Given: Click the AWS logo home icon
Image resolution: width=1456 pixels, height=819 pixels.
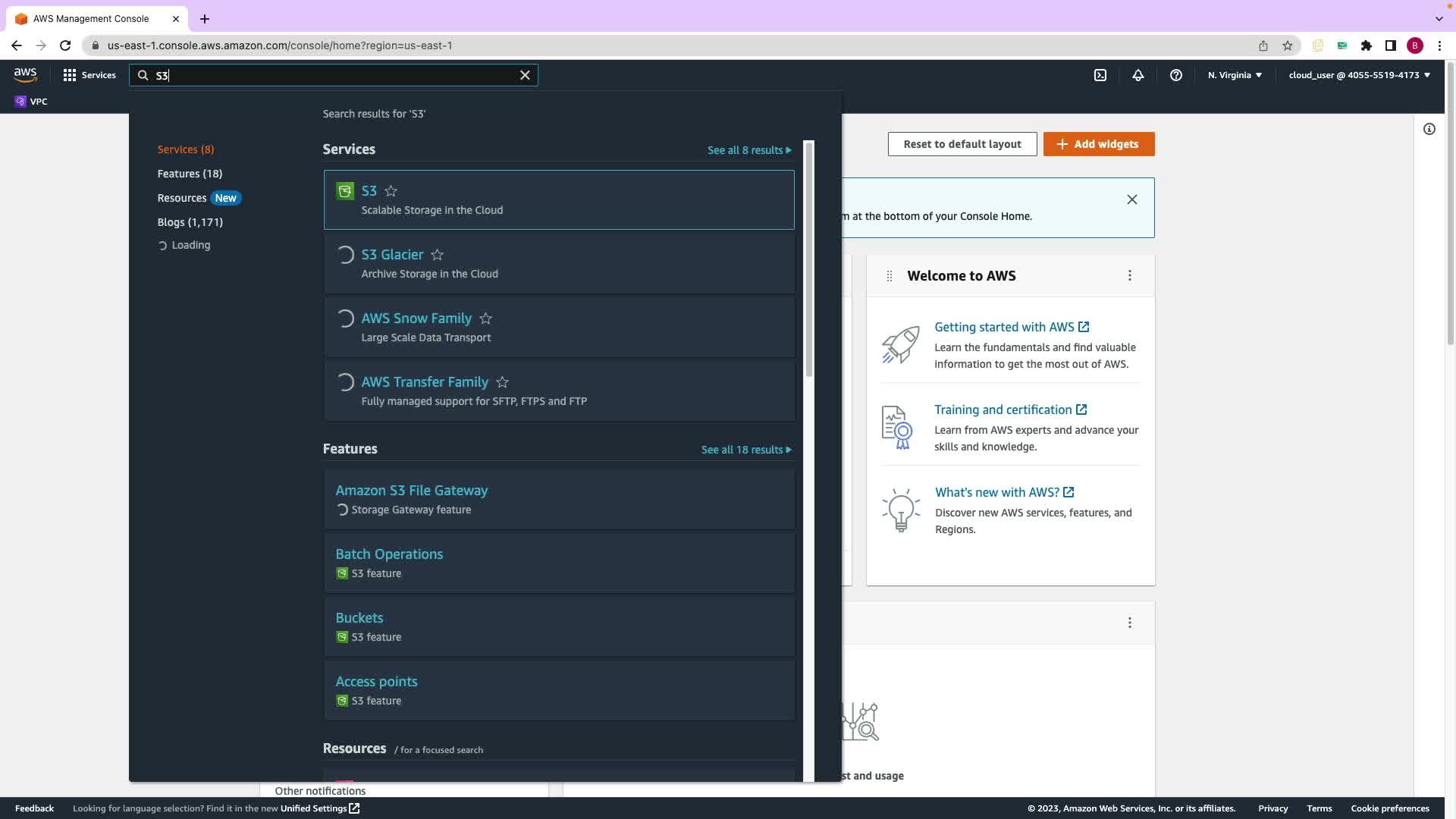Looking at the screenshot, I should pyautogui.click(x=25, y=74).
